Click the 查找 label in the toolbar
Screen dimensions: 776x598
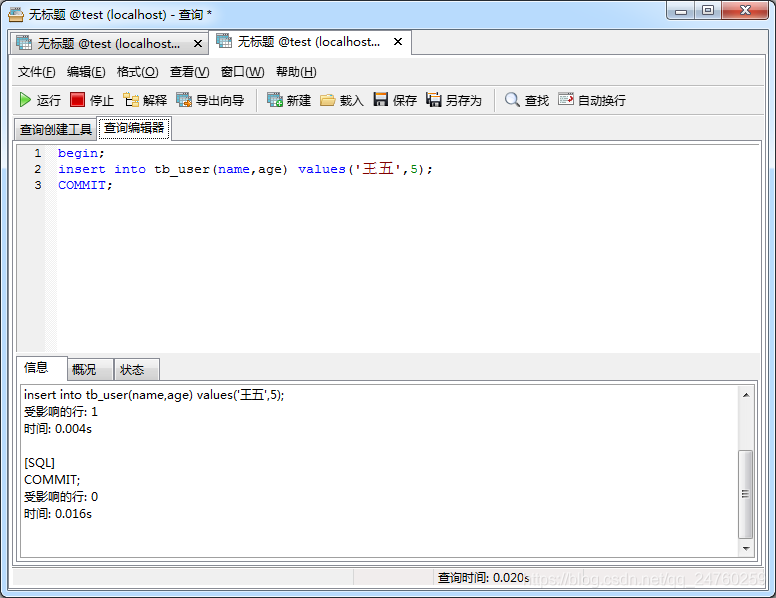point(536,100)
